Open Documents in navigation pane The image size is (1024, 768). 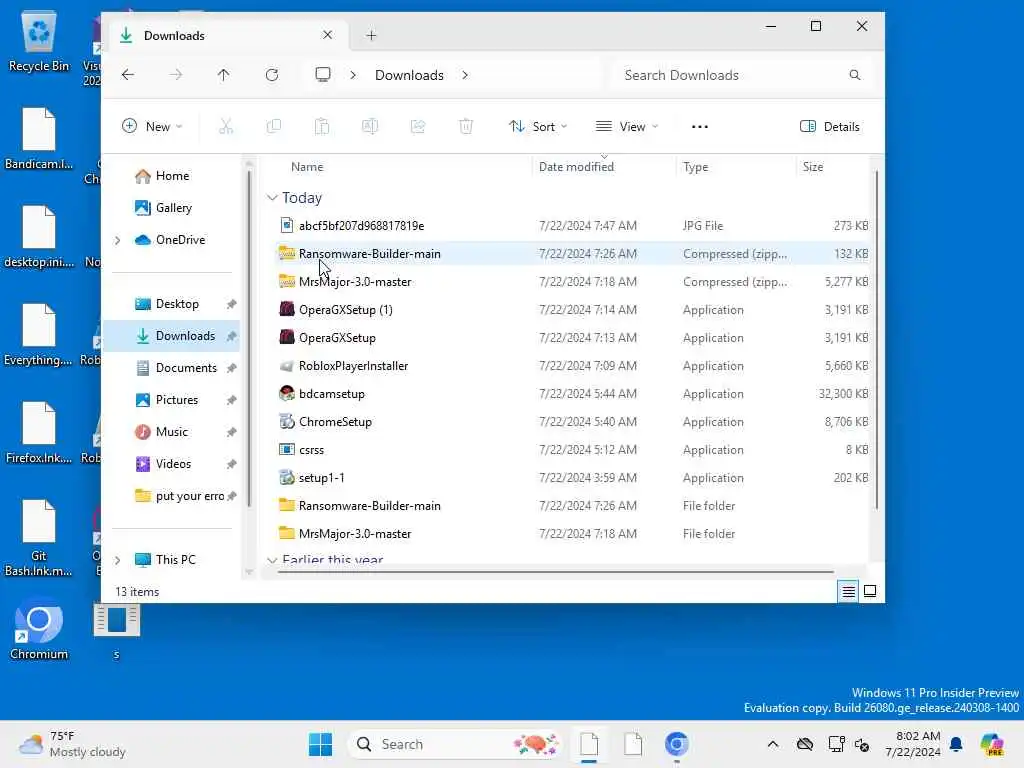(x=186, y=368)
